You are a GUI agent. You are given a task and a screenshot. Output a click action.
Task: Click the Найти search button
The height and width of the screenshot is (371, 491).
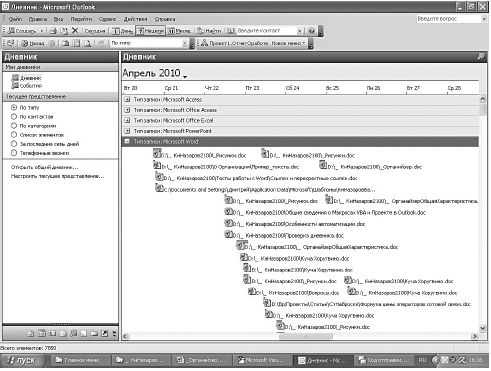(209, 31)
